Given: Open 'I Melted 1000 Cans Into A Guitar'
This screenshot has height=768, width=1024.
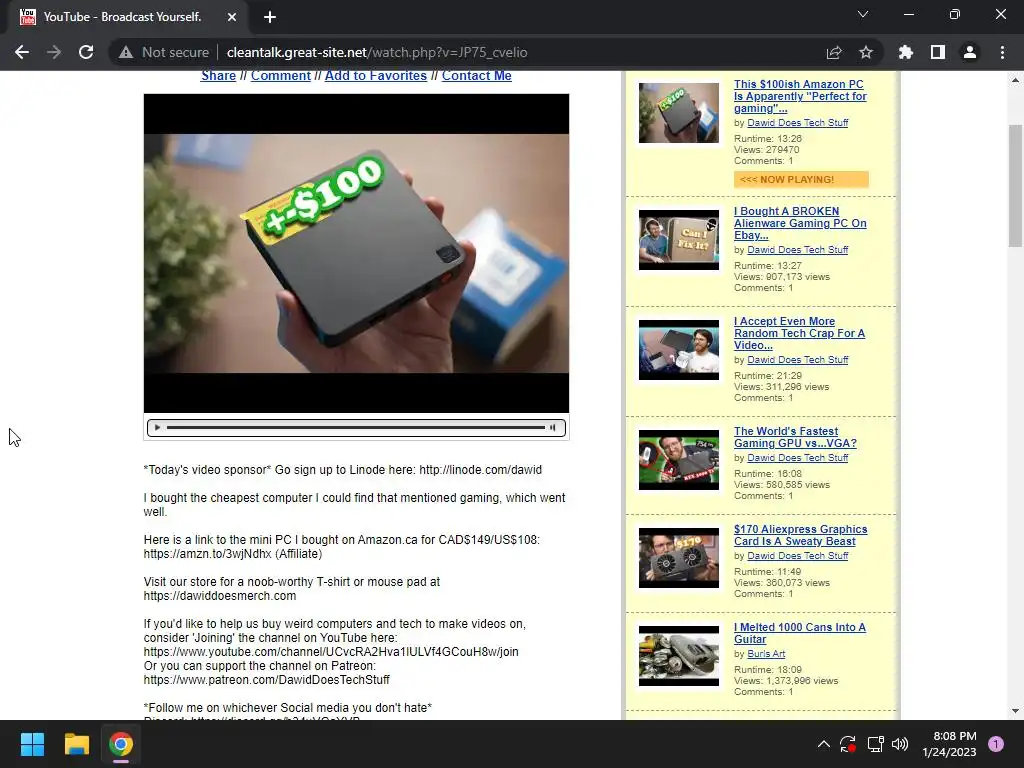Looking at the screenshot, I should pos(799,633).
